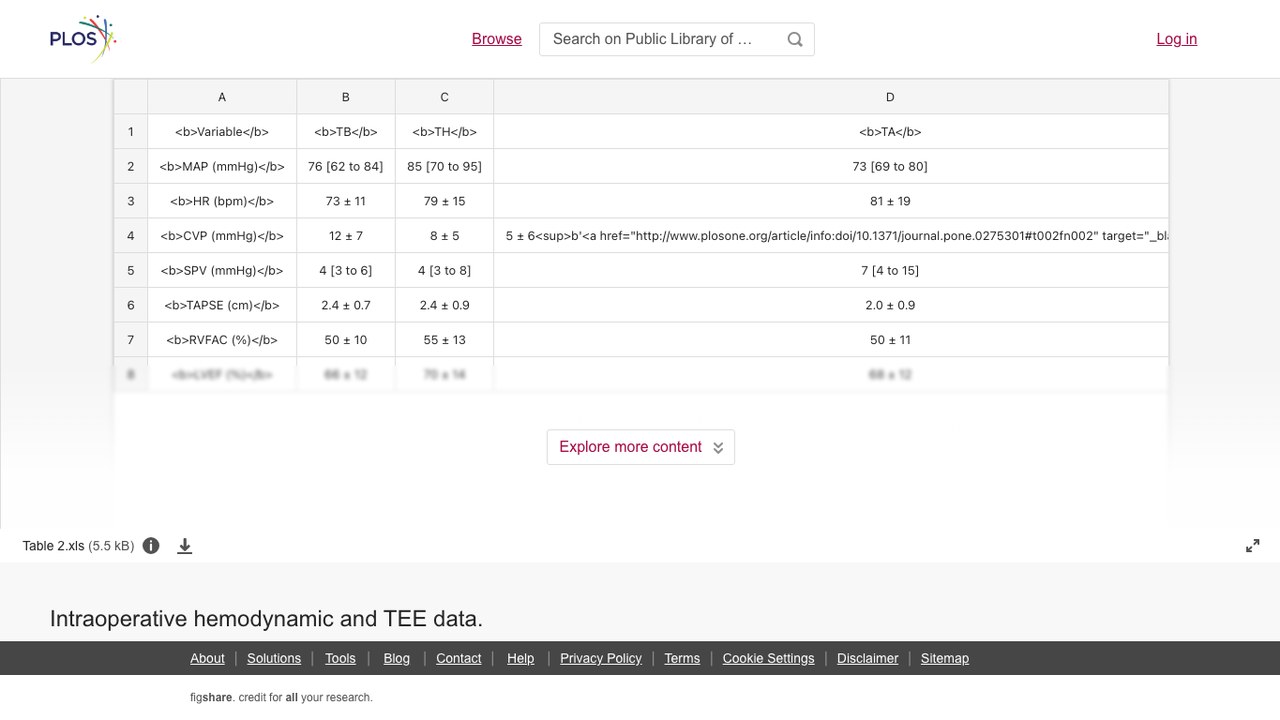
Task: Download Table 2.xls file
Action: click(185, 546)
